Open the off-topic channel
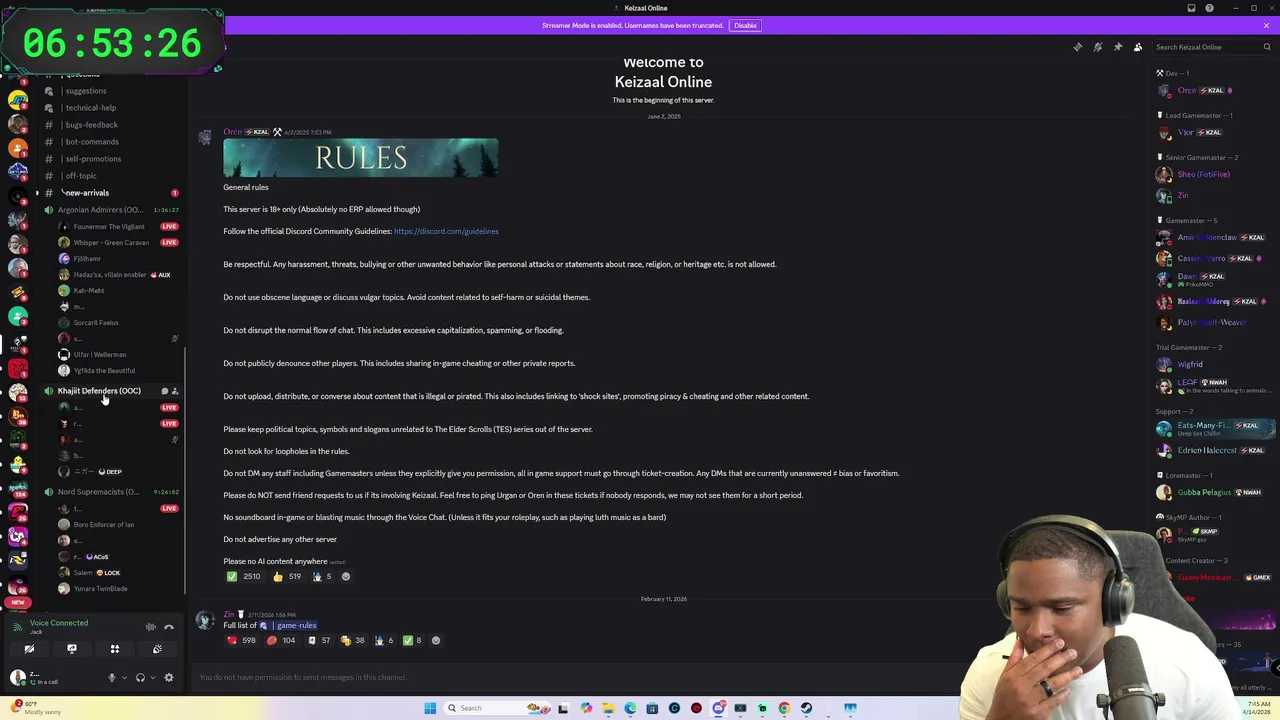The height and width of the screenshot is (720, 1280). pyautogui.click(x=81, y=176)
